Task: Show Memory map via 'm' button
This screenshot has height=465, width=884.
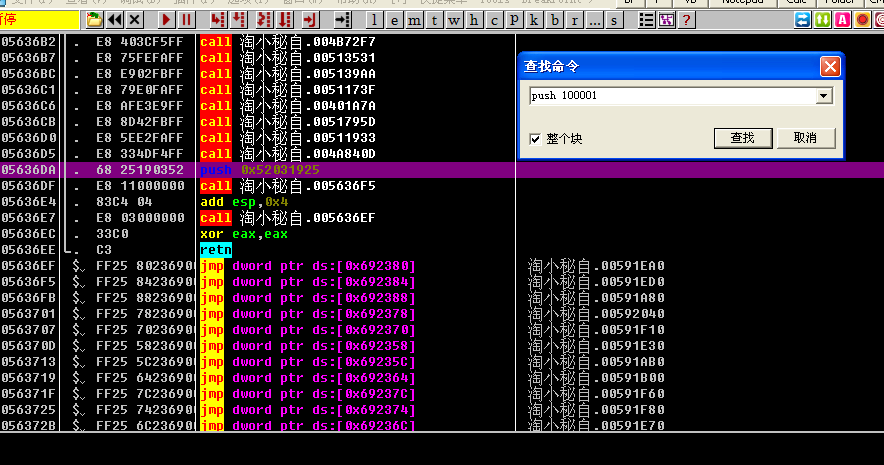Action: coord(414,20)
